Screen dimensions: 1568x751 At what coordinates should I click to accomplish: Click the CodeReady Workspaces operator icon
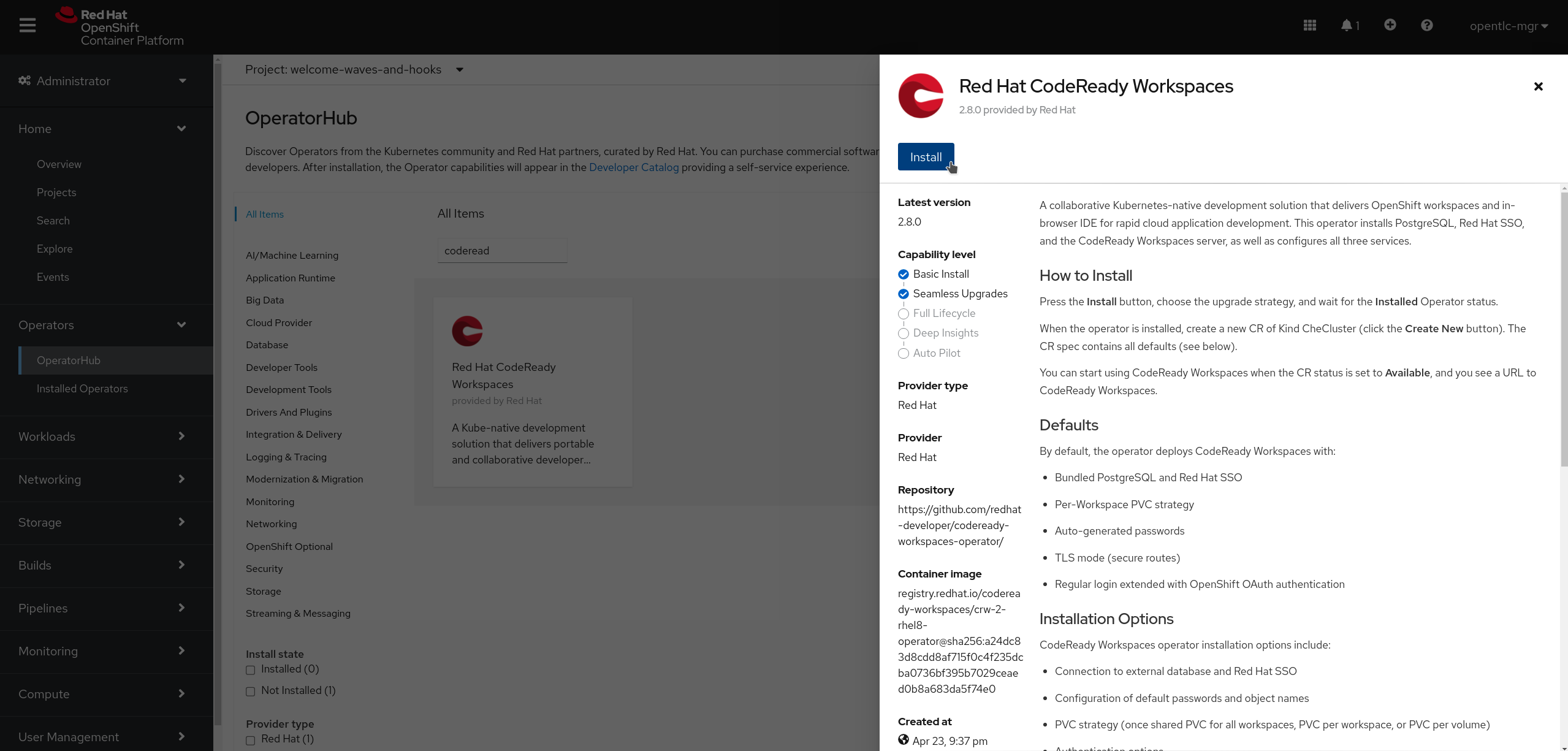467,331
